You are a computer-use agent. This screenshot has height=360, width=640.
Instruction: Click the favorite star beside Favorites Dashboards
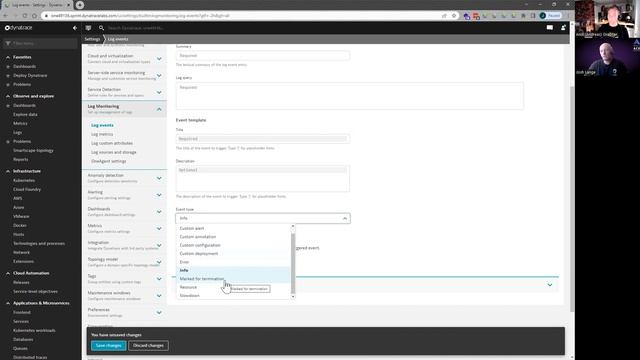click(8, 67)
